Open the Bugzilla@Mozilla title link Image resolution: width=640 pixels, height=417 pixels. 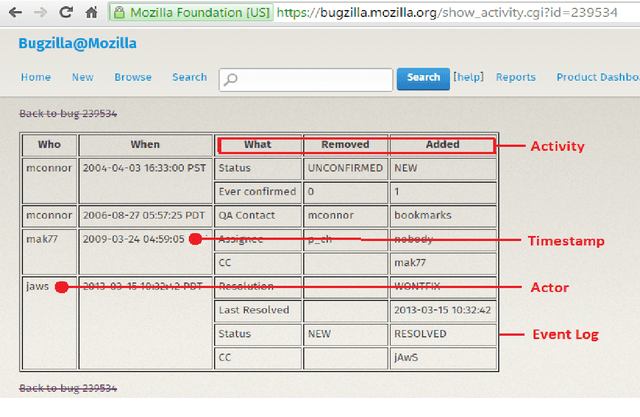pos(78,44)
